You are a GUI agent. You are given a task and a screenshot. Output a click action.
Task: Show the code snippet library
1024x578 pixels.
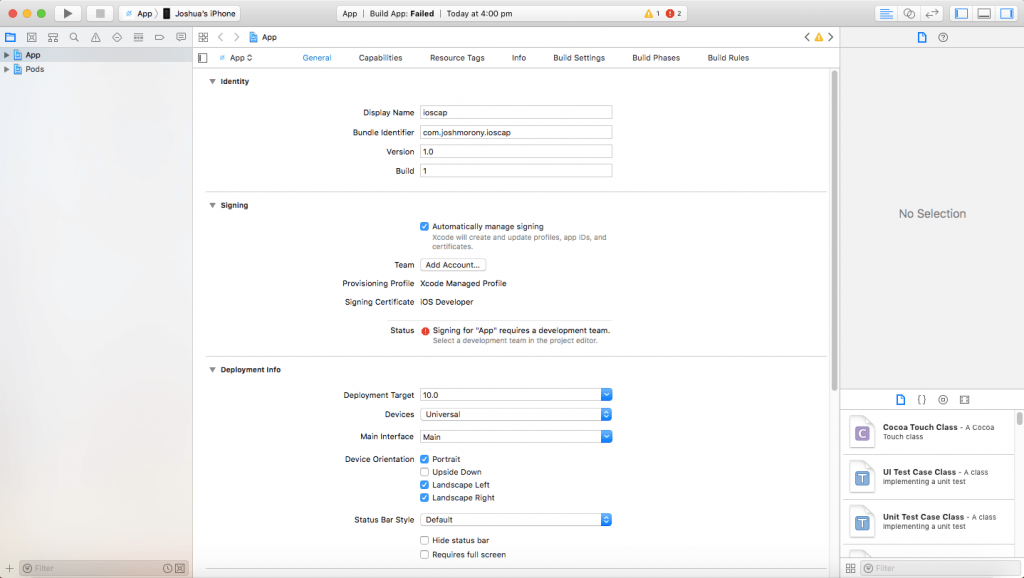click(921, 400)
